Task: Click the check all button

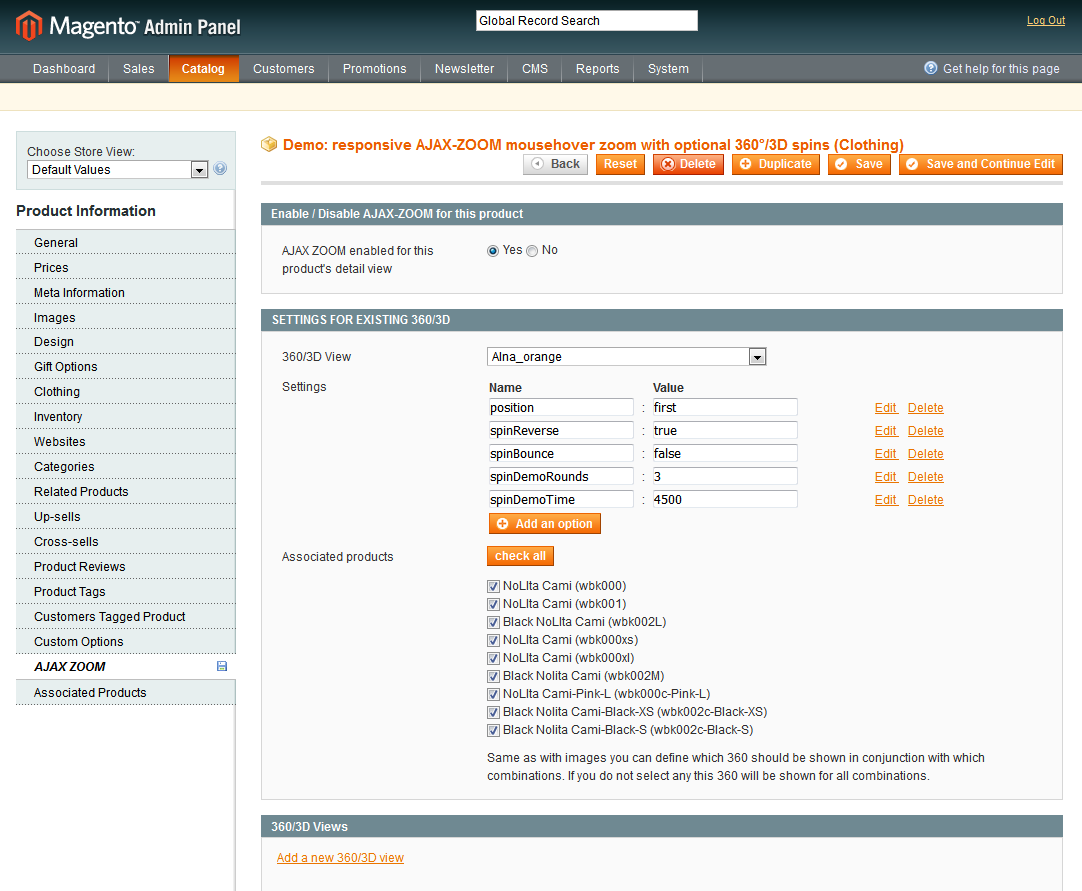Action: 520,556
